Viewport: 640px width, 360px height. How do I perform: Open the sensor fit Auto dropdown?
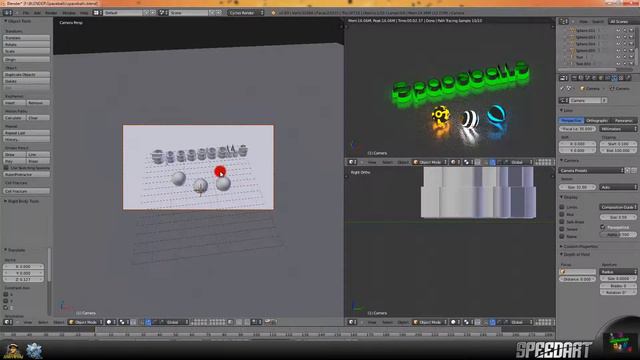[x=618, y=187]
